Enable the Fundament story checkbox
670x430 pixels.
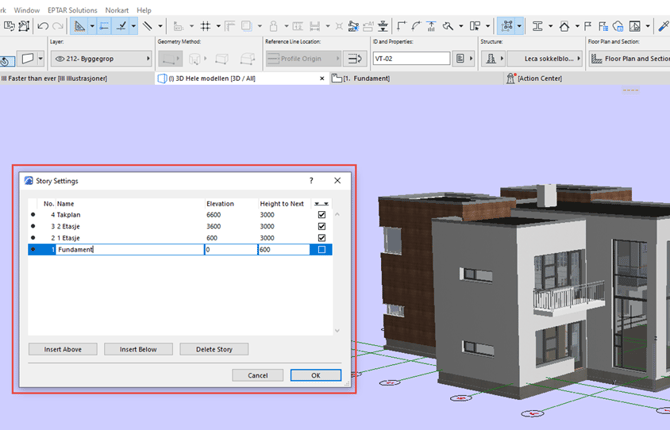click(321, 250)
